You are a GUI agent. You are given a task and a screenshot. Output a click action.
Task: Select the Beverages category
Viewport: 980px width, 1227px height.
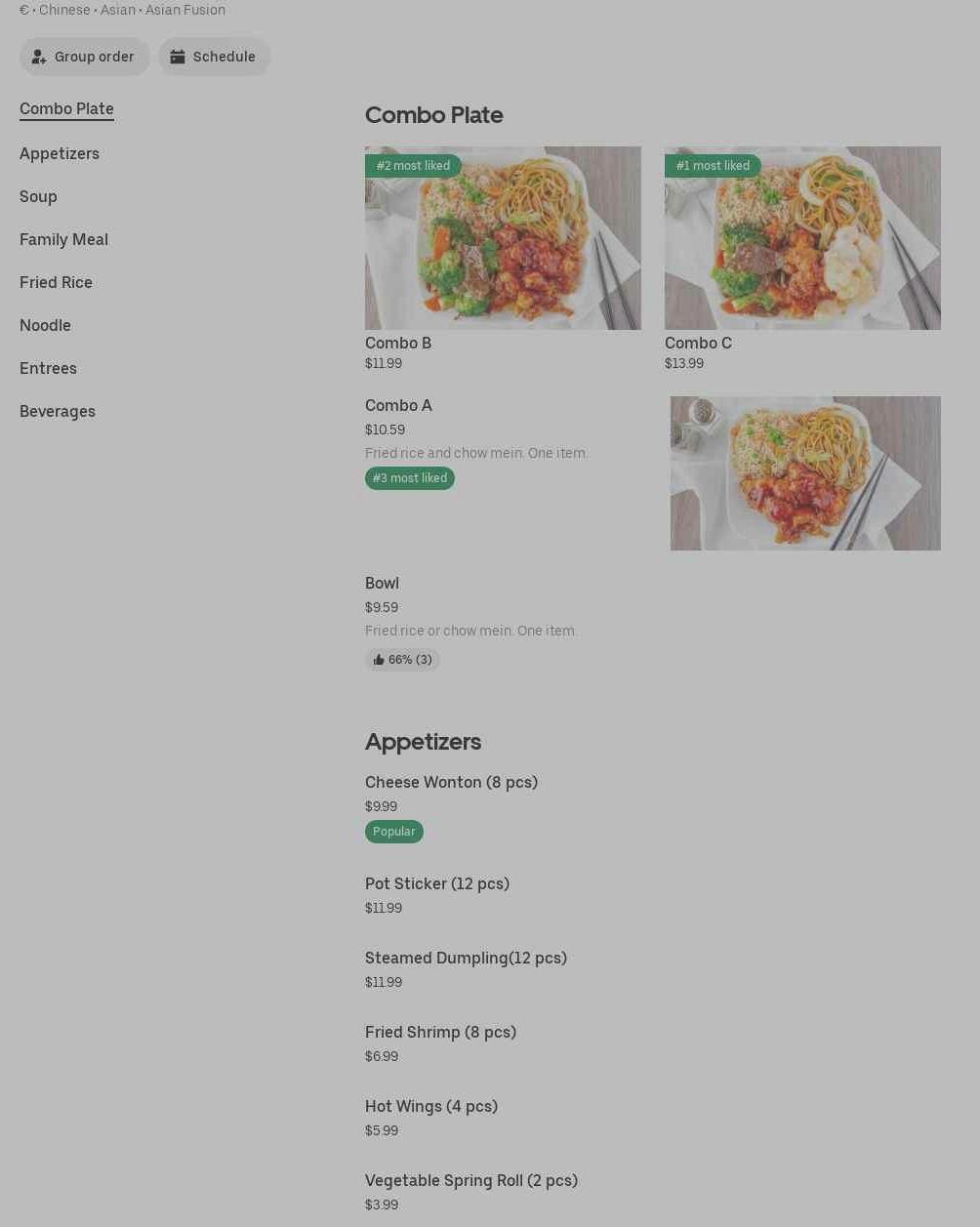point(58,411)
